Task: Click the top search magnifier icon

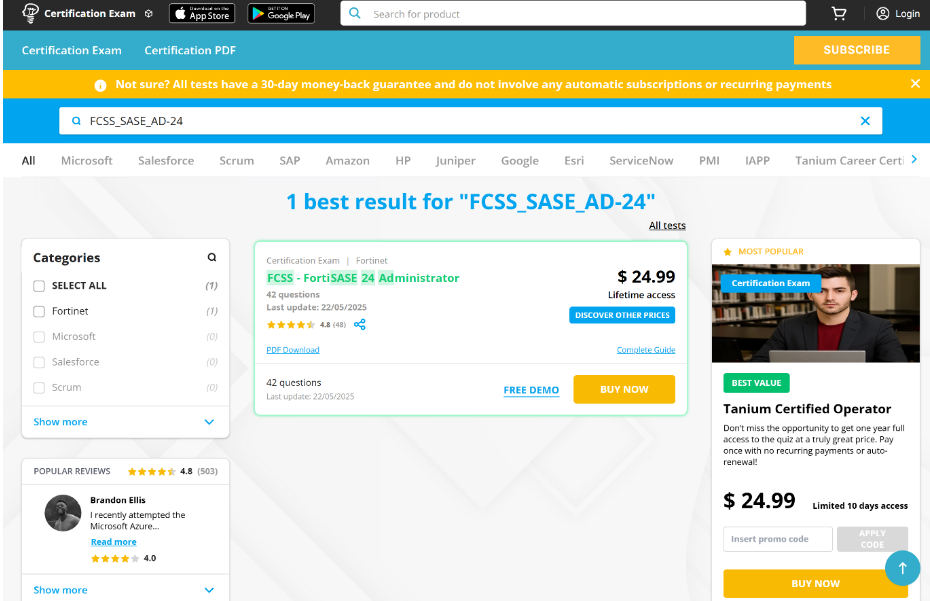Action: point(355,13)
